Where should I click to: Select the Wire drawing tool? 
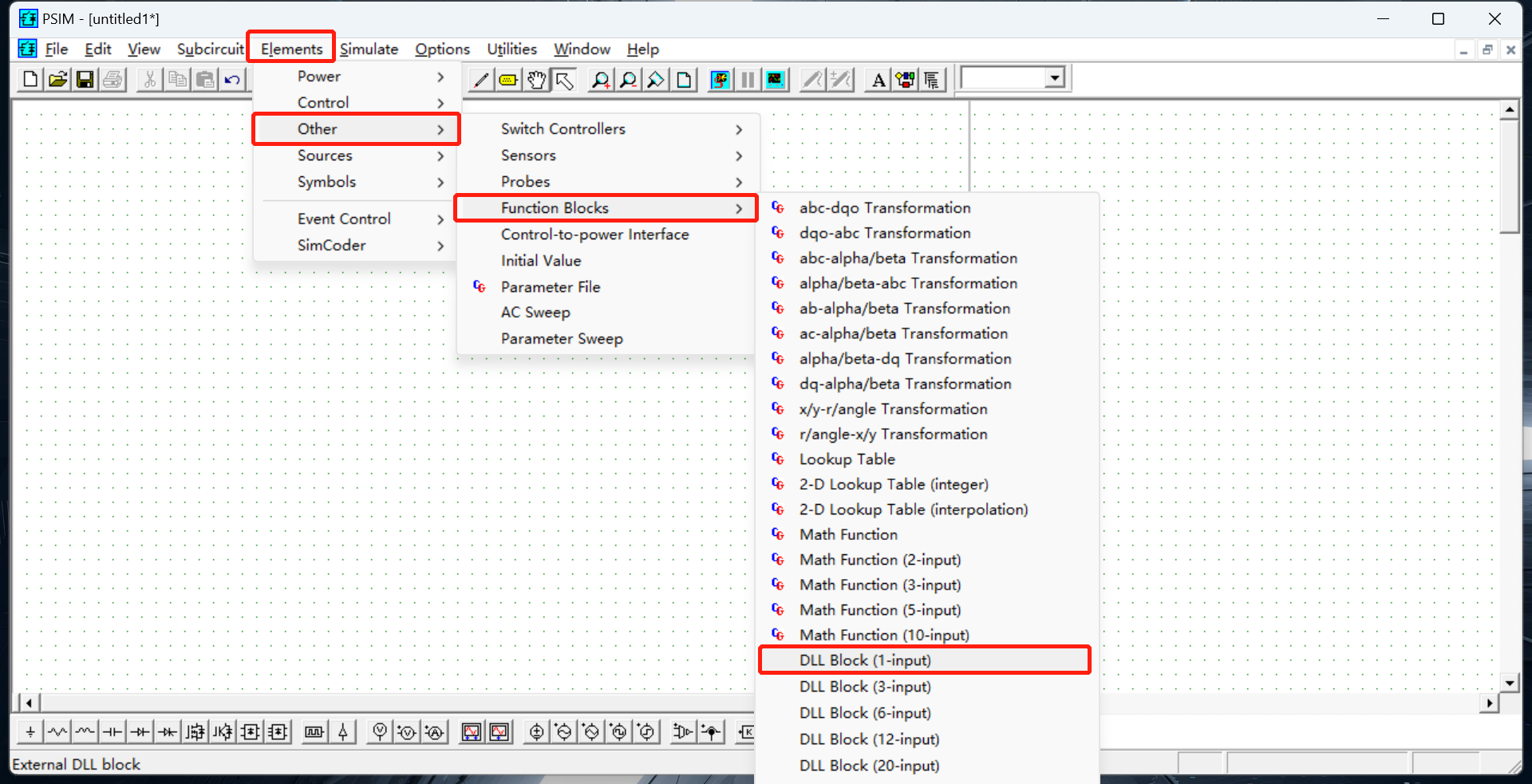click(x=481, y=80)
